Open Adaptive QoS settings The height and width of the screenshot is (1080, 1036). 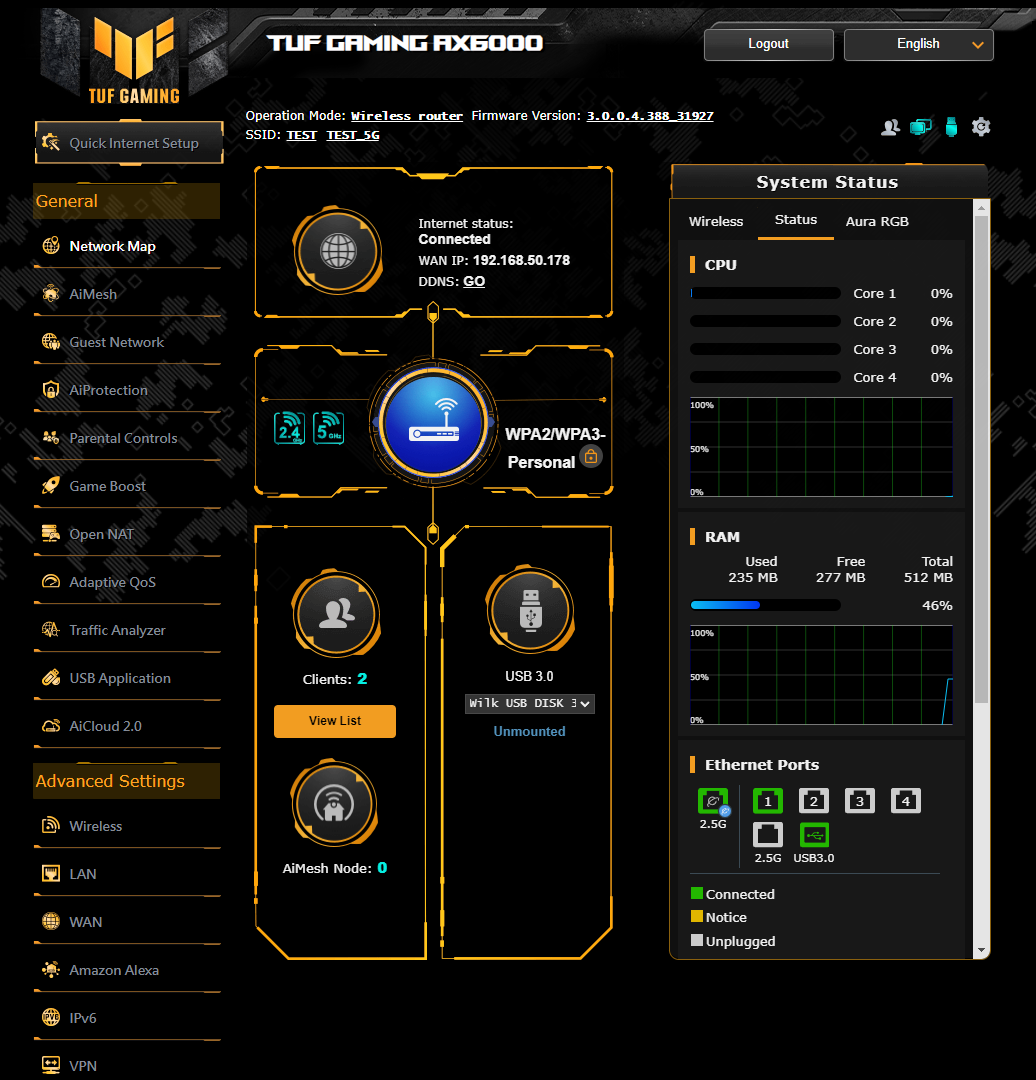click(x=127, y=582)
